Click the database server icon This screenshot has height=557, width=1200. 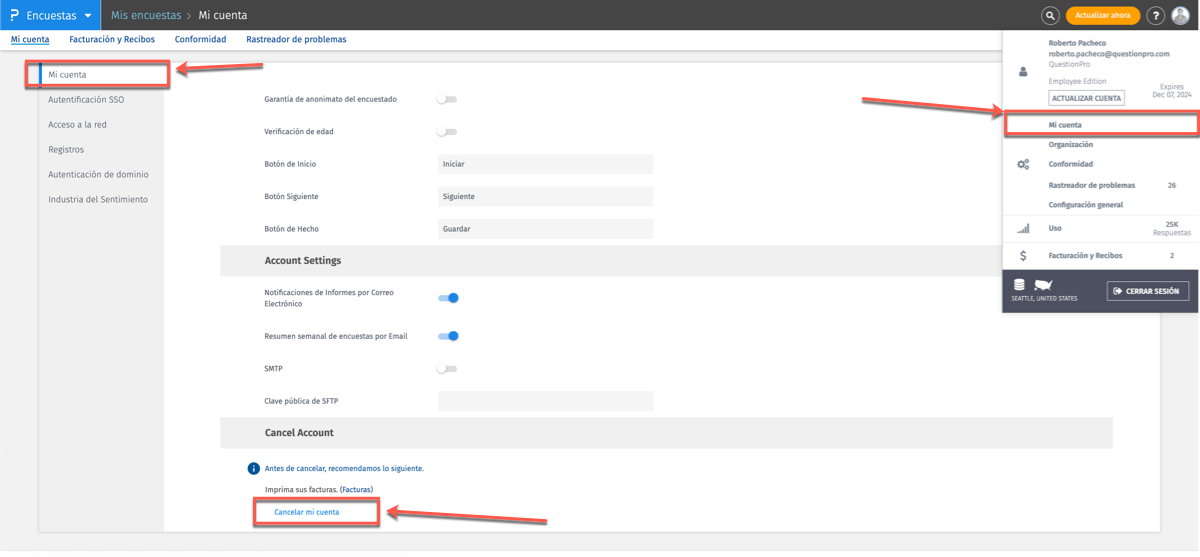point(1019,285)
